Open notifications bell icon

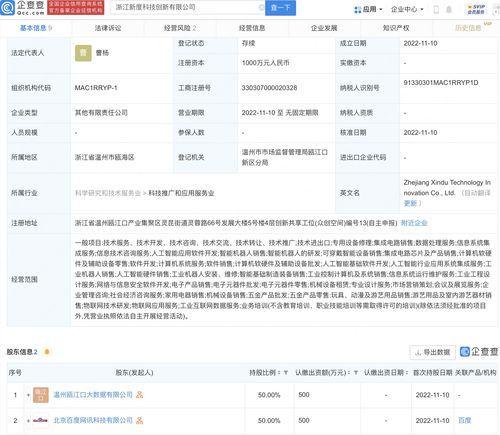click(x=449, y=9)
